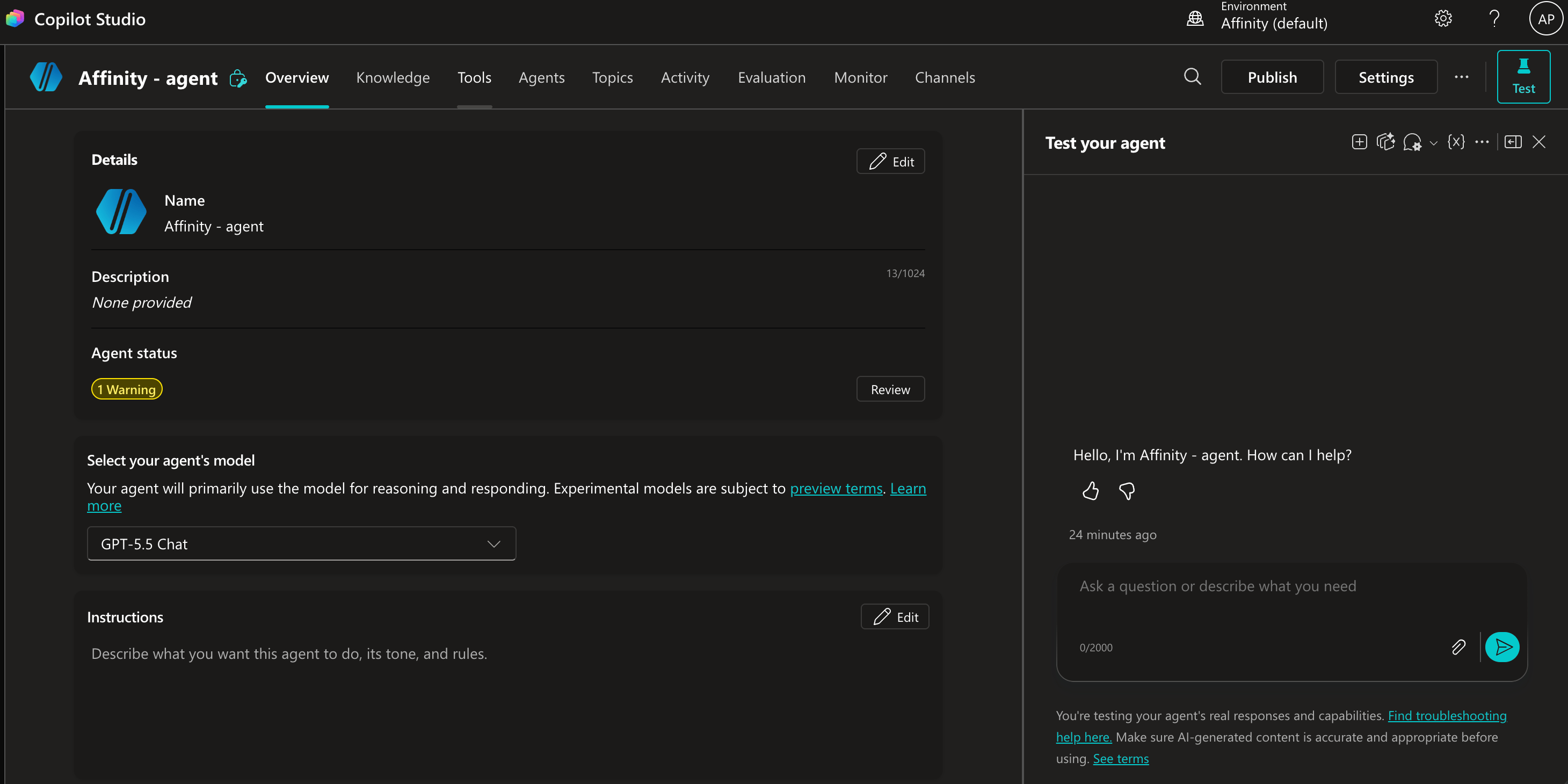1568x784 pixels.
Task: Open environment picker globe icon
Action: click(x=1195, y=18)
